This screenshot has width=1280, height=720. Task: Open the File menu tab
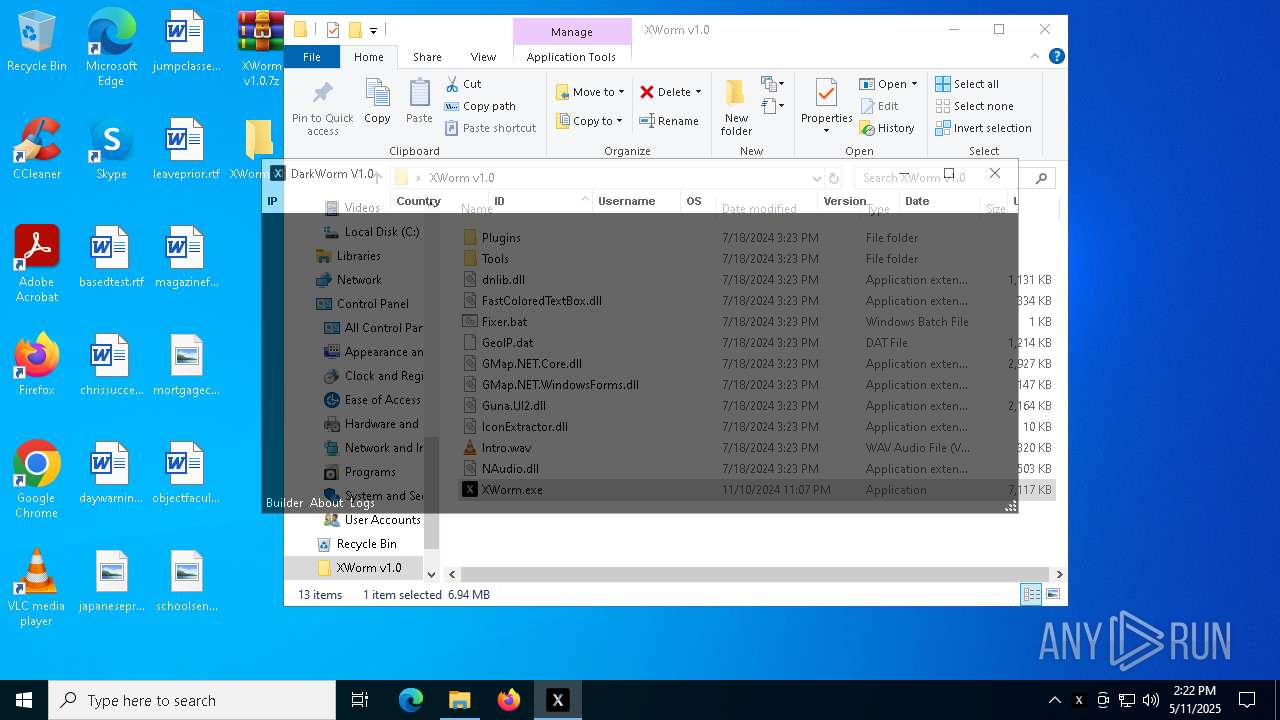click(312, 57)
